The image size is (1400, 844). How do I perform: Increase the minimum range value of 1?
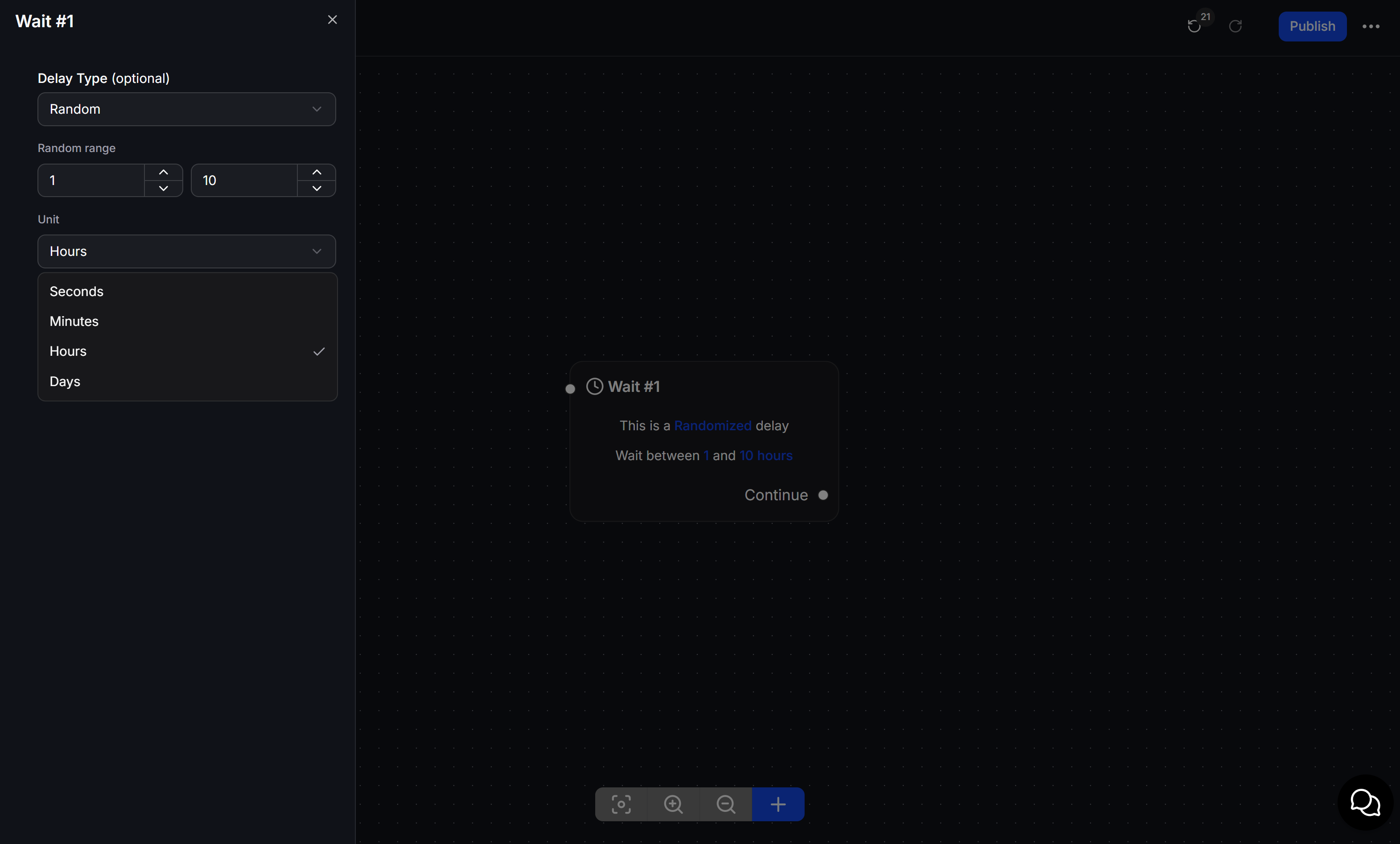tap(164, 172)
